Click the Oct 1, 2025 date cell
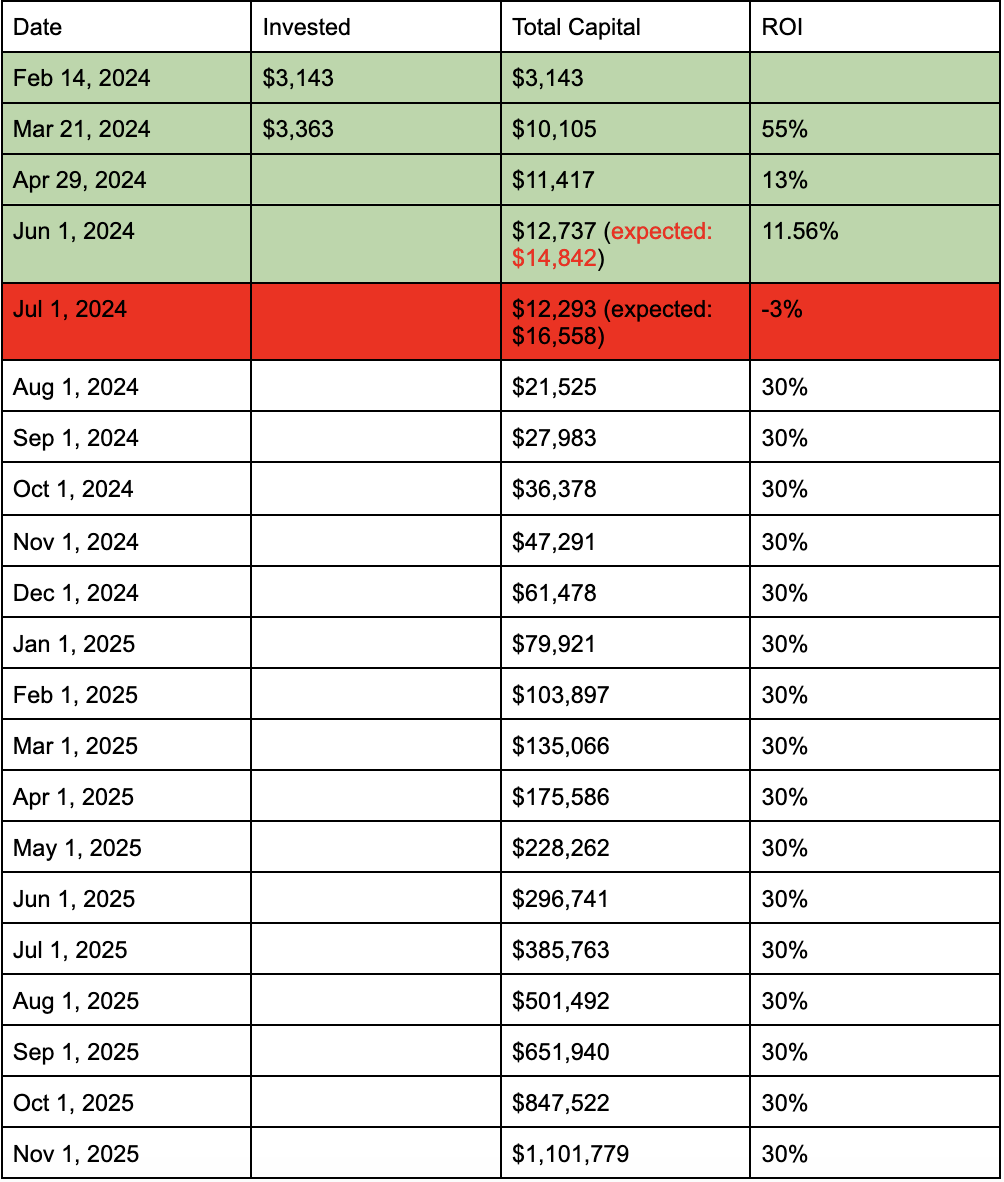This screenshot has height=1182, width=1004. 127,1102
